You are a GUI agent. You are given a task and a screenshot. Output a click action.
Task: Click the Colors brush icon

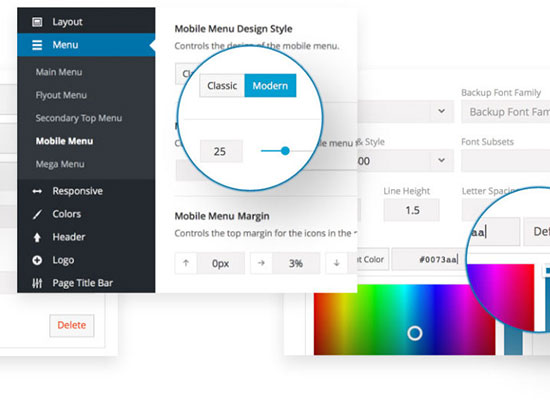[x=37, y=214]
